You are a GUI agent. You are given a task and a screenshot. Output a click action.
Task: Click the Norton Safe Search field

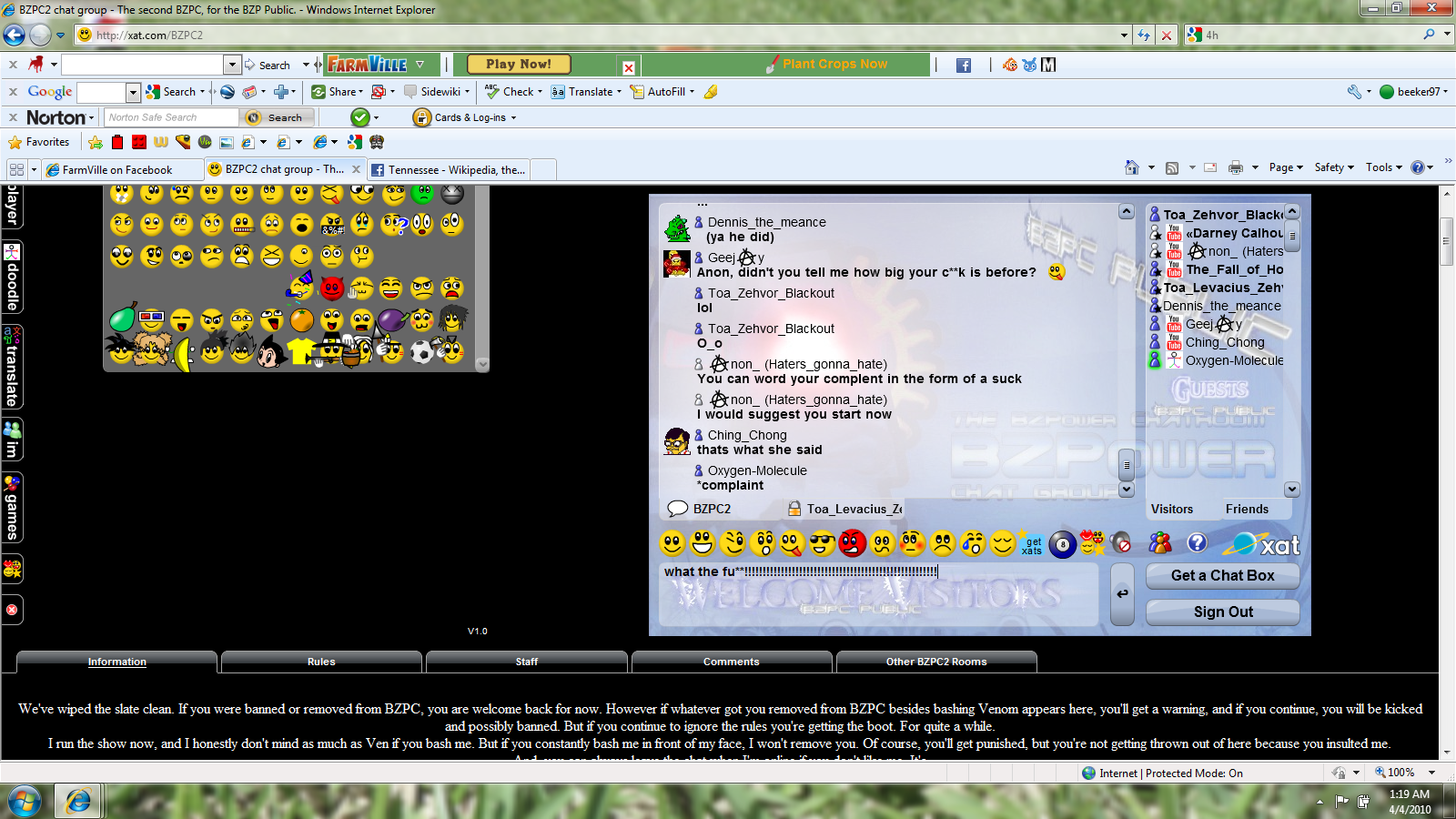171,117
